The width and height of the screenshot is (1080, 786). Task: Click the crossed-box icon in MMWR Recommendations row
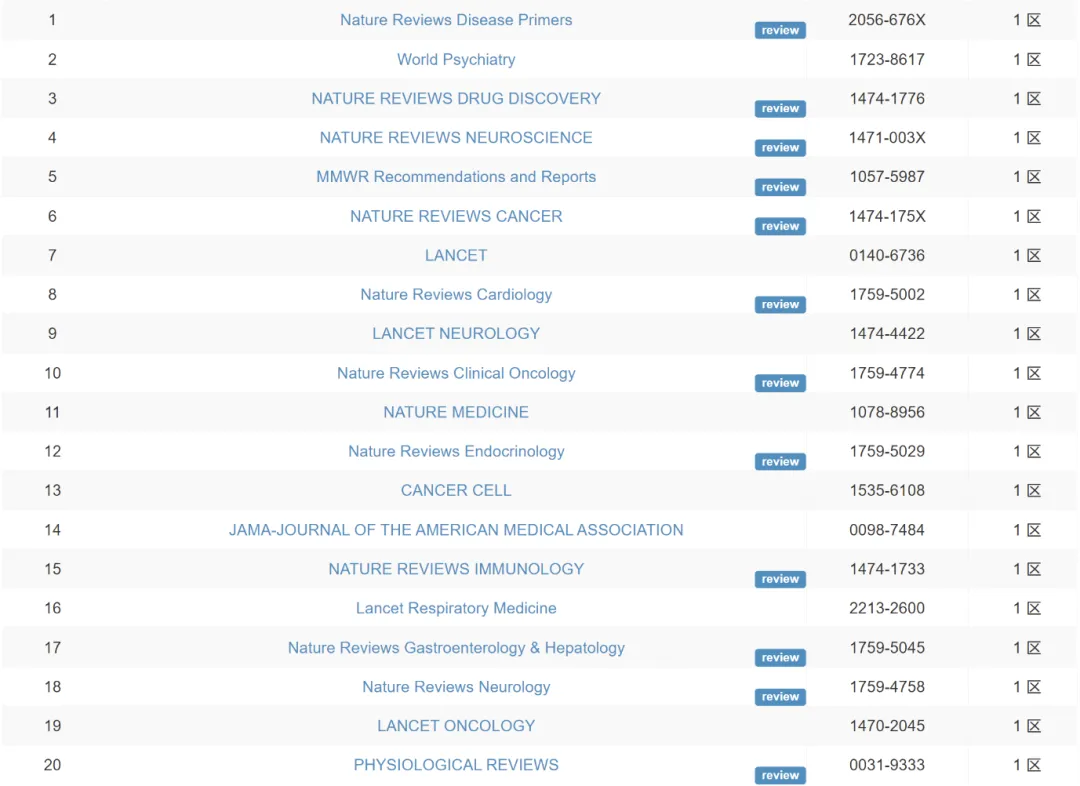[1034, 177]
